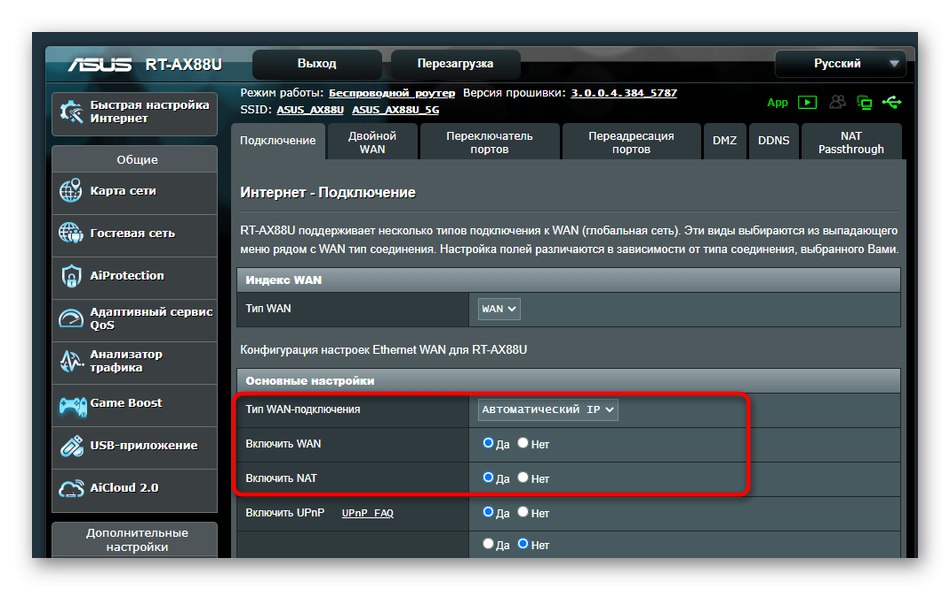Image resolution: width=950 pixels, height=590 pixels.
Task: Click the green USB status icon
Action: 891,102
